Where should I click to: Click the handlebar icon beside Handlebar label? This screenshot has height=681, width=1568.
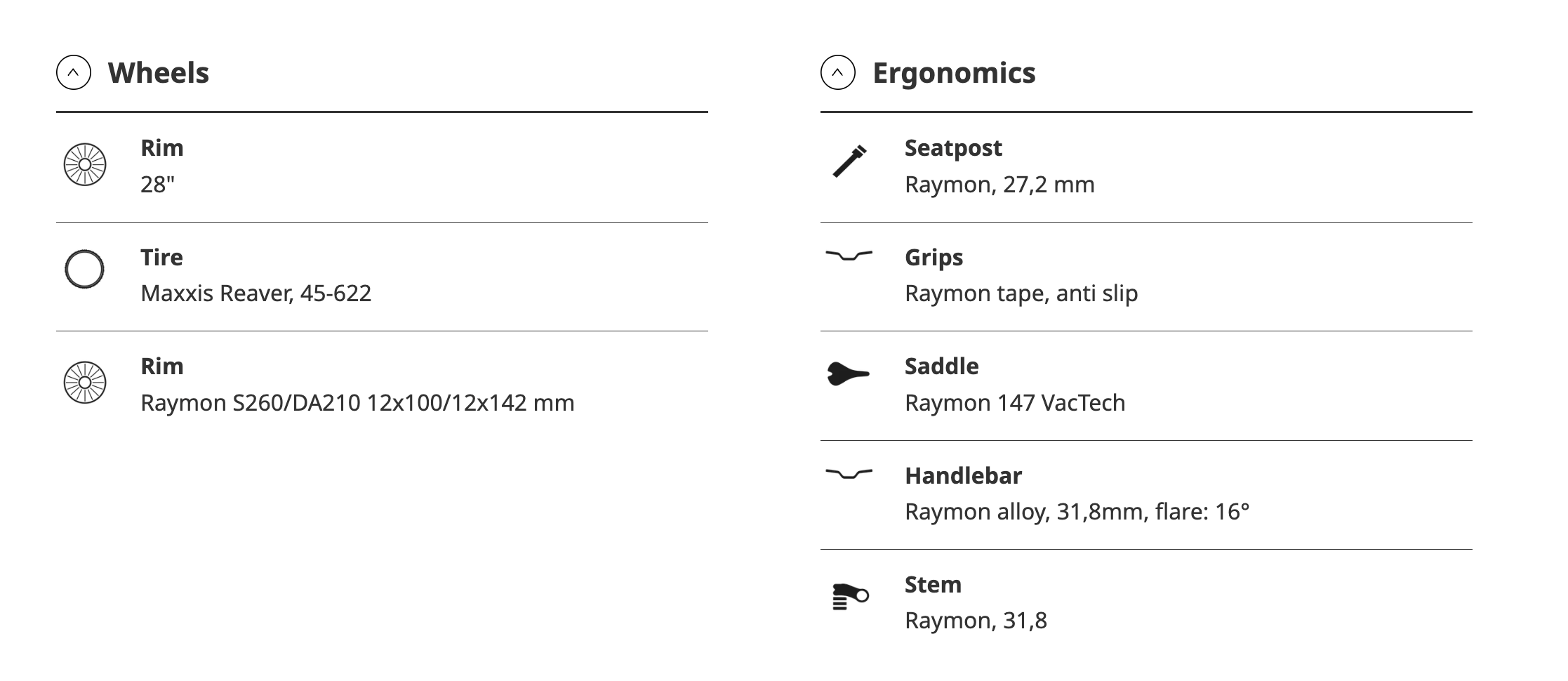(849, 474)
